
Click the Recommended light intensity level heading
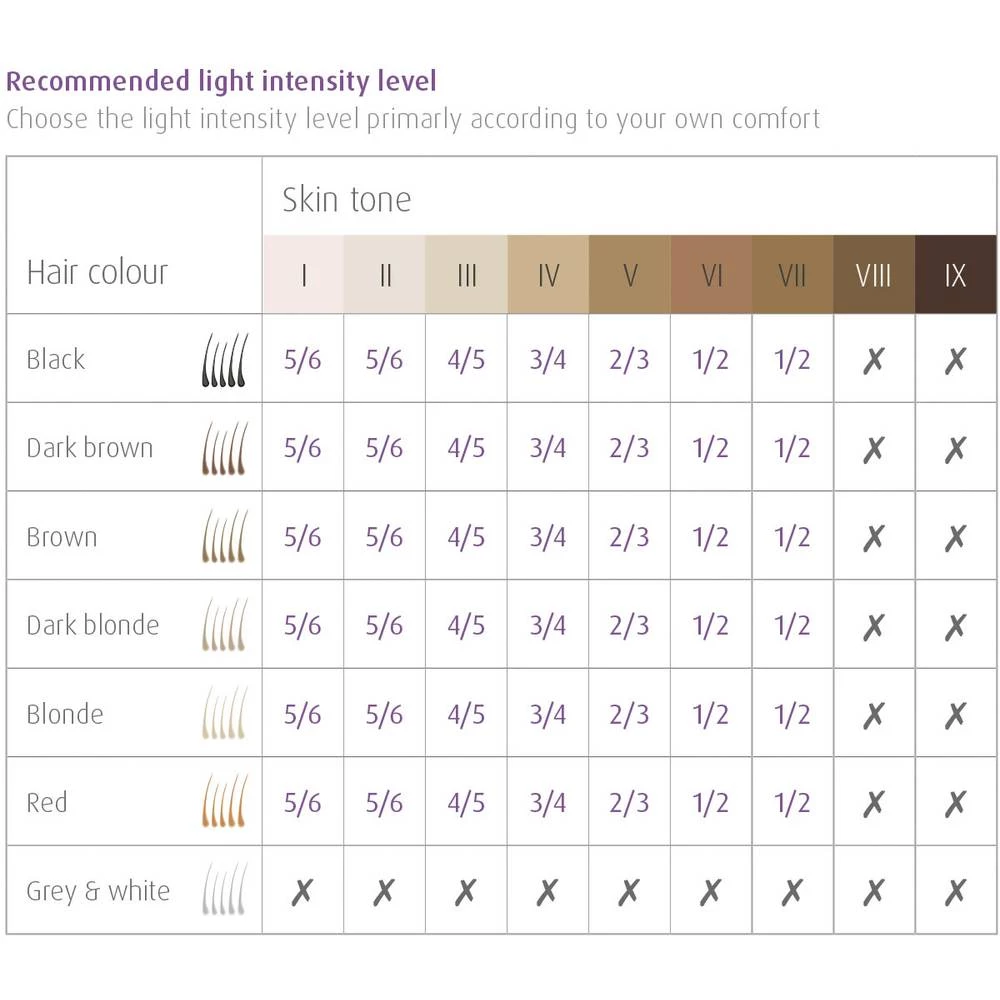point(221,81)
